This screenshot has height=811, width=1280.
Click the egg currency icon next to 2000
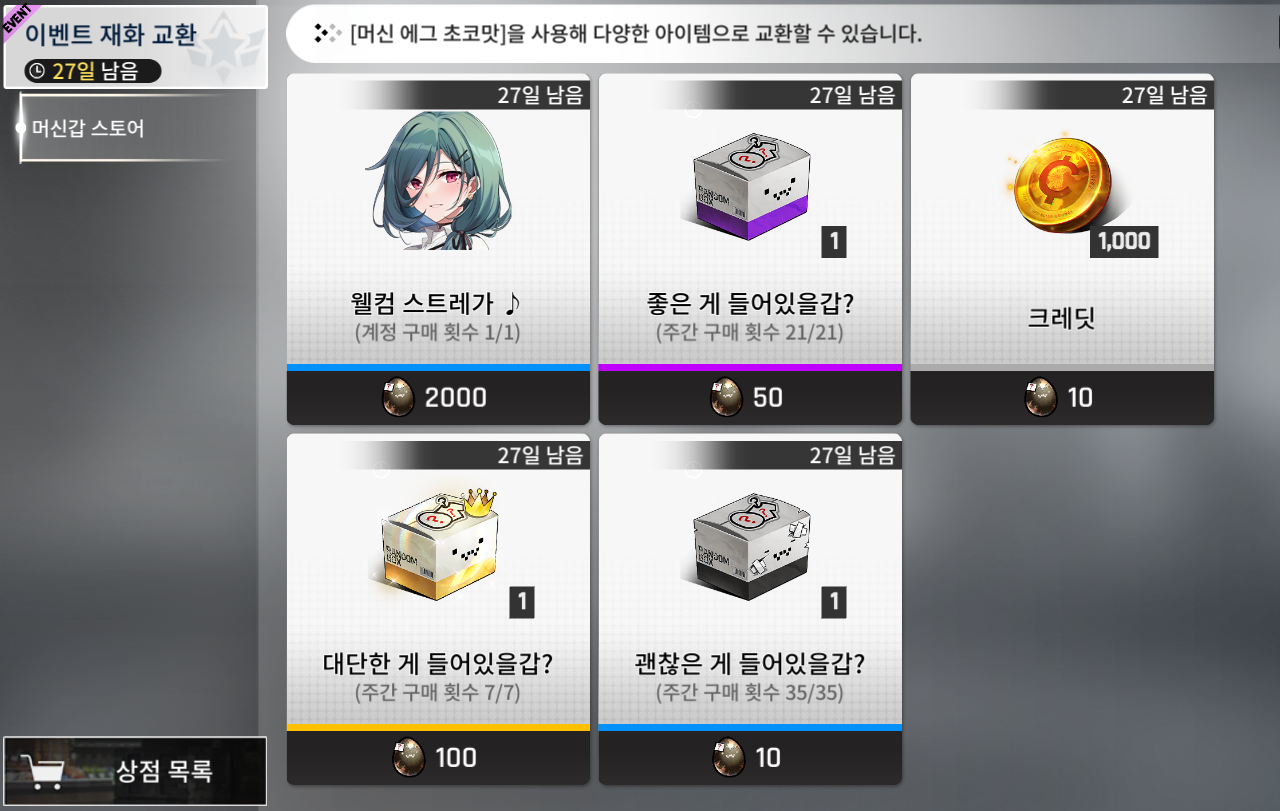[398, 398]
